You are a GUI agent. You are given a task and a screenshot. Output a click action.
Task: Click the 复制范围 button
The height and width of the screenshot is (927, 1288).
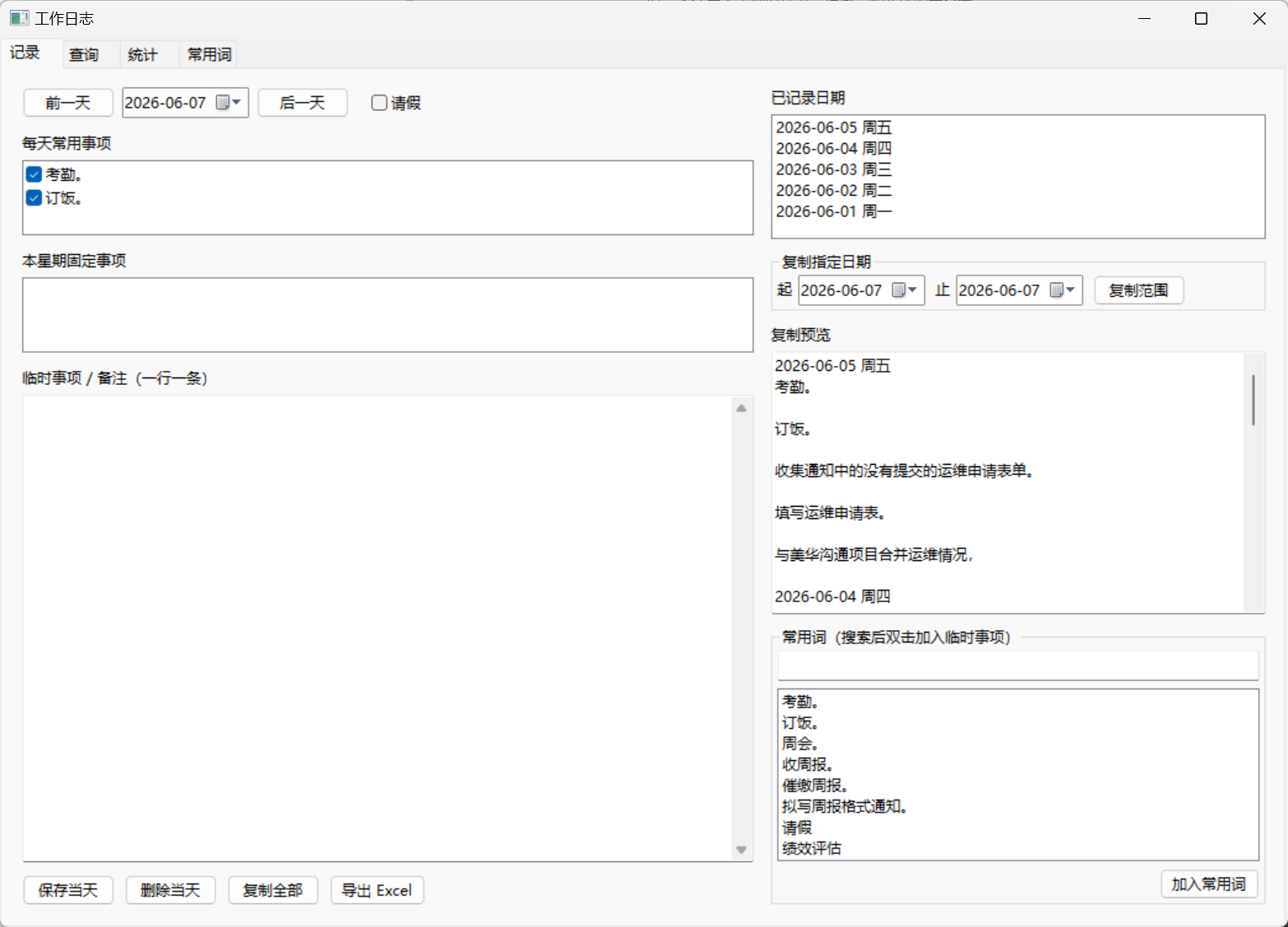pos(1139,290)
